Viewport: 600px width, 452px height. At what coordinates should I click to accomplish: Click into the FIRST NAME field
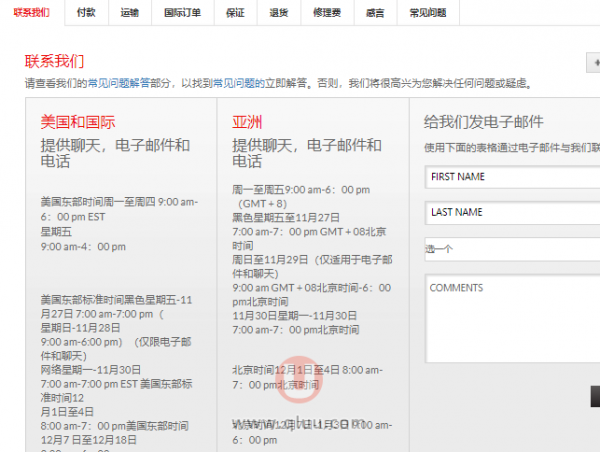[x=510, y=177]
